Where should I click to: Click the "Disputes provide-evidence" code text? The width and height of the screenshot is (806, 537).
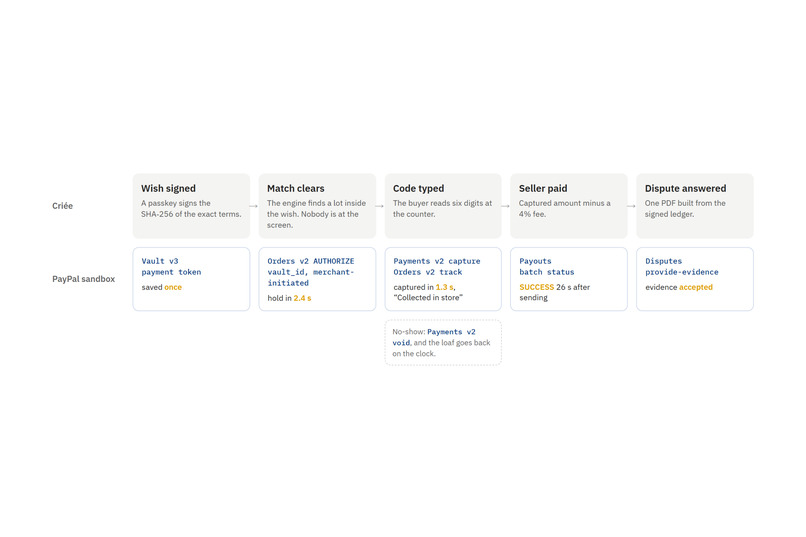(x=682, y=266)
